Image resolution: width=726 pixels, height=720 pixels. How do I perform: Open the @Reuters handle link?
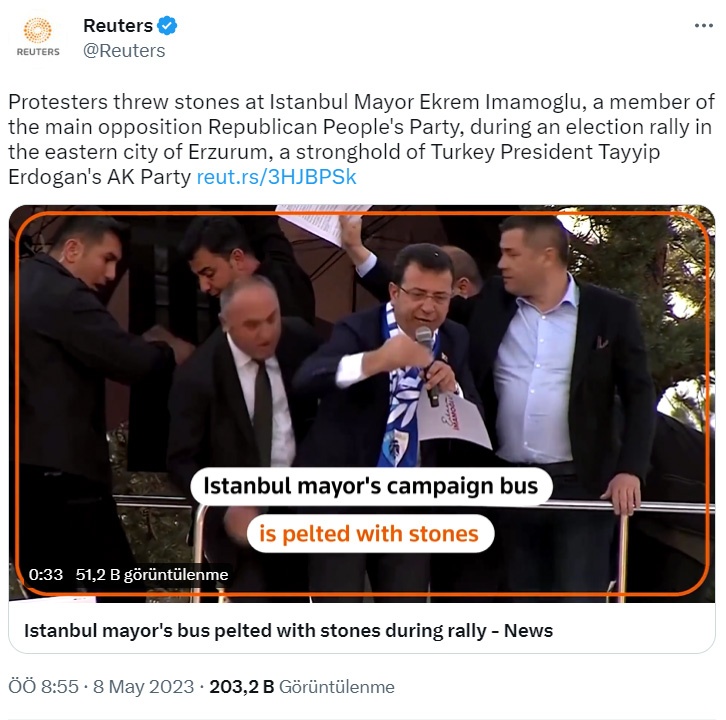click(x=124, y=50)
